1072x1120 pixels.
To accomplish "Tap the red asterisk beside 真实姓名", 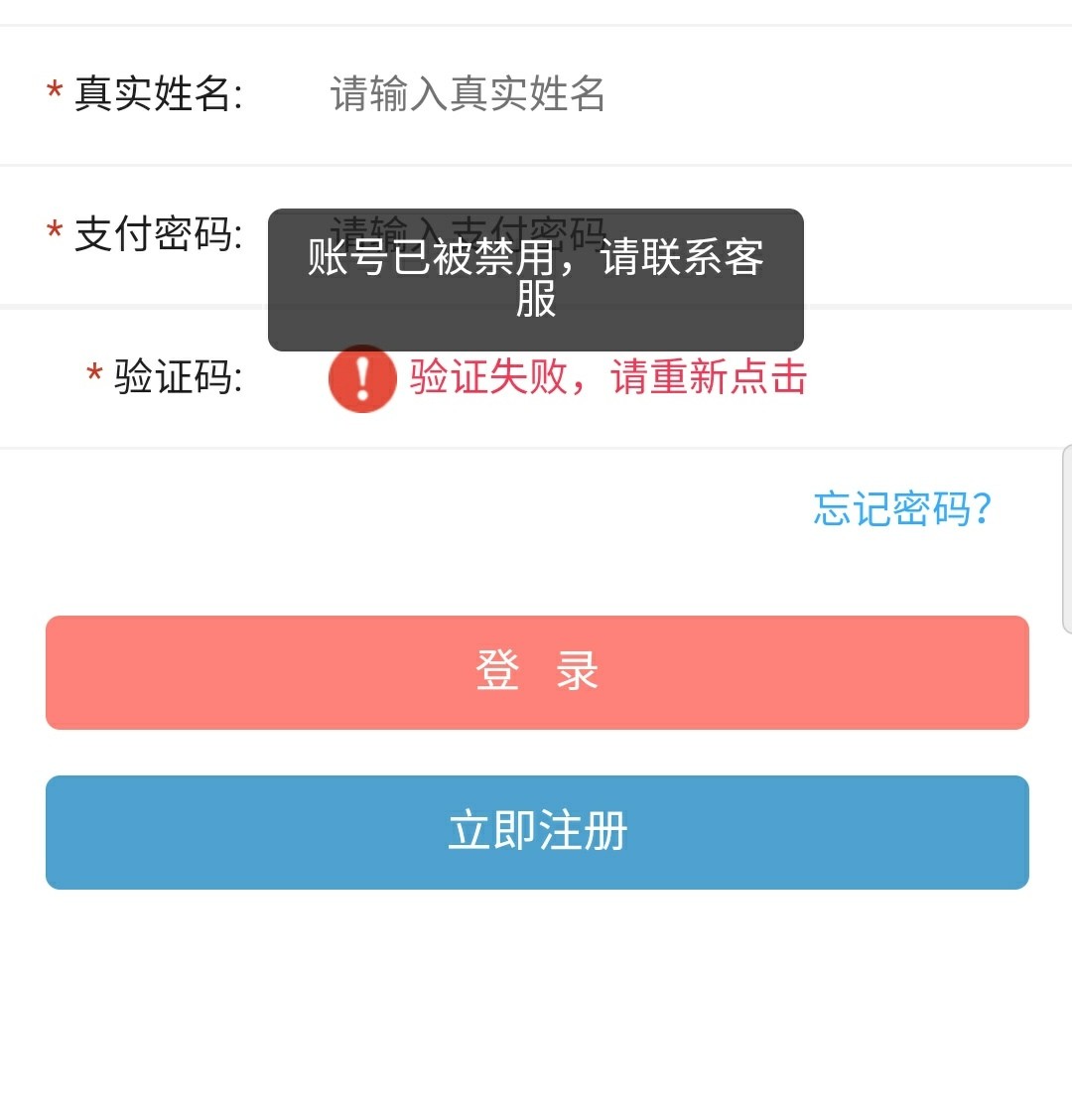I will (55, 93).
